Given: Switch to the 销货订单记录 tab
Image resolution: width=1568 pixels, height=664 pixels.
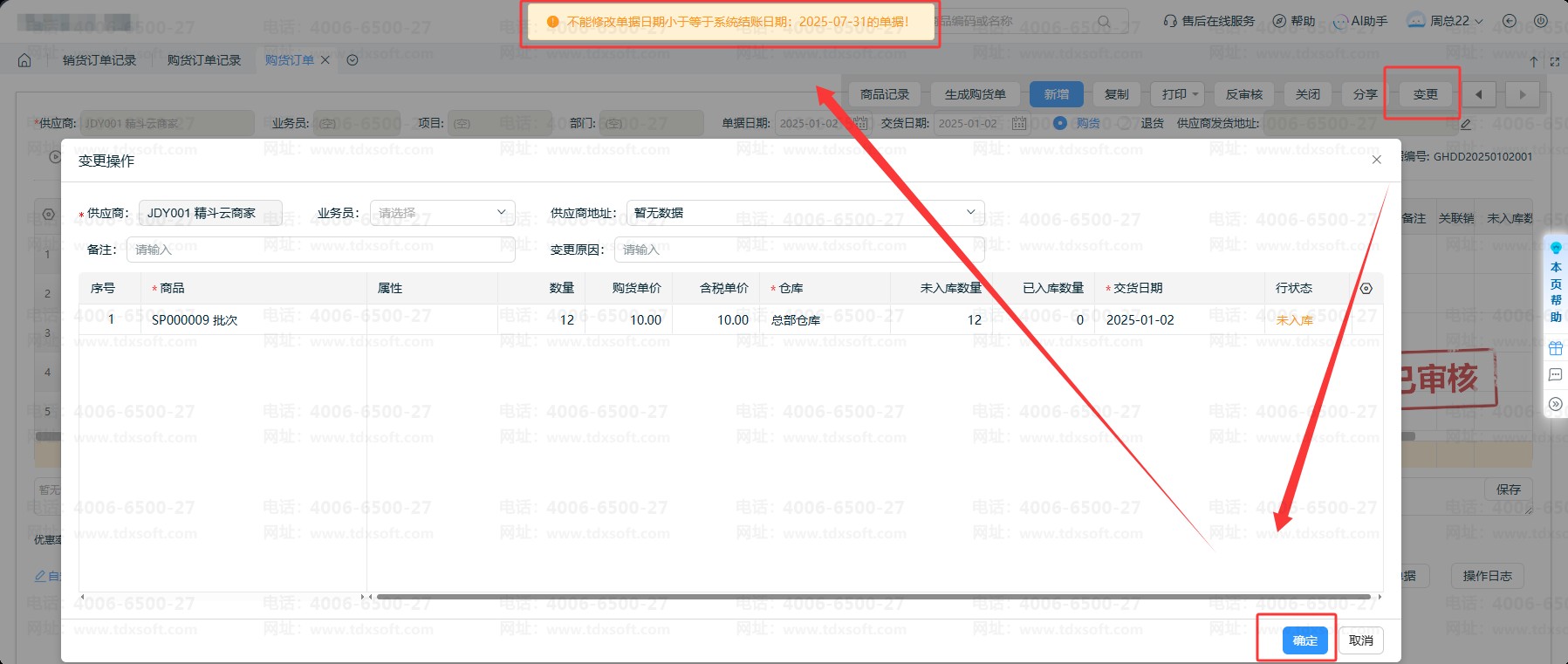Looking at the screenshot, I should click(x=99, y=60).
